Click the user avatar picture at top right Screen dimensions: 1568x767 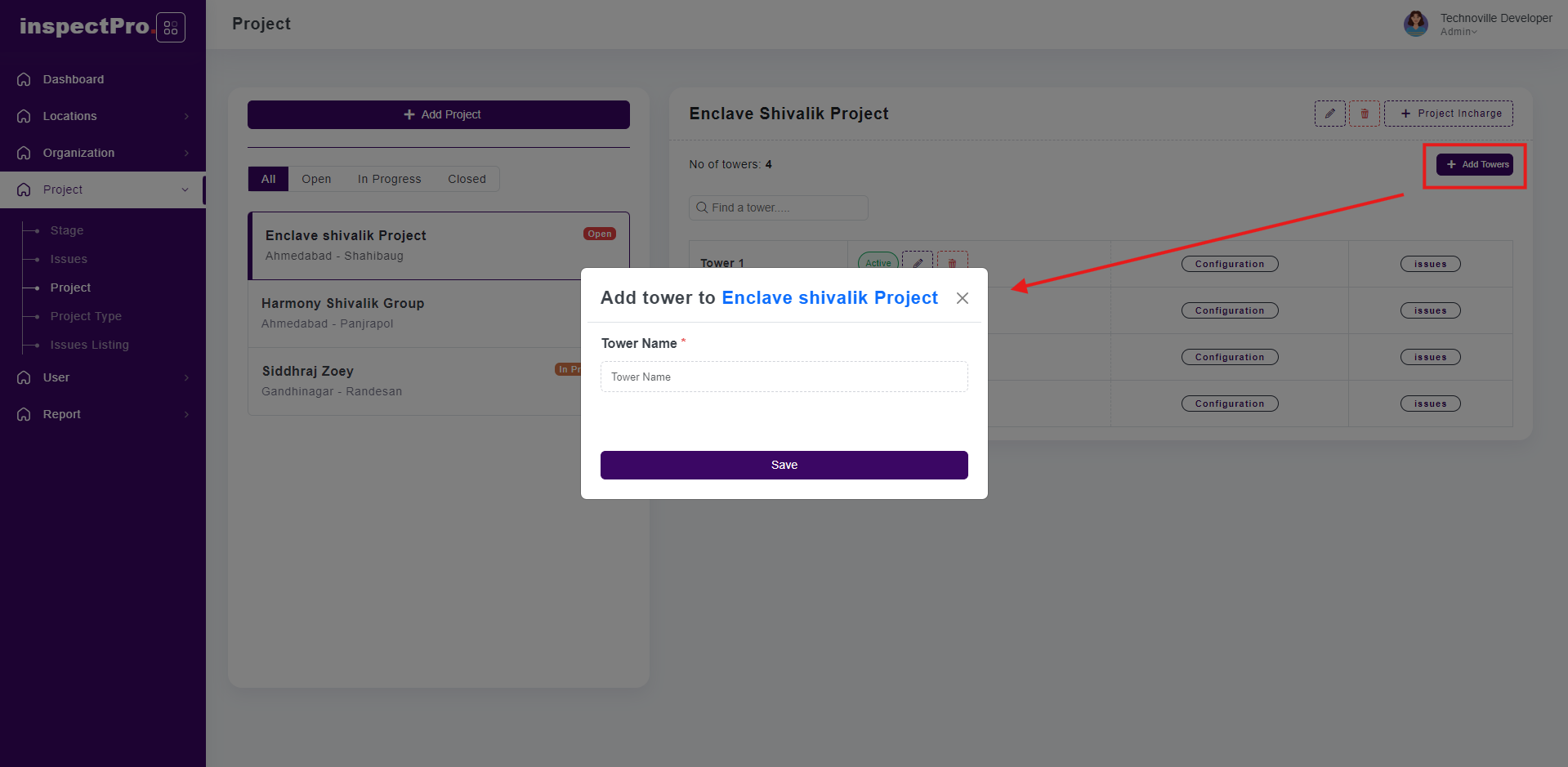pyautogui.click(x=1416, y=24)
